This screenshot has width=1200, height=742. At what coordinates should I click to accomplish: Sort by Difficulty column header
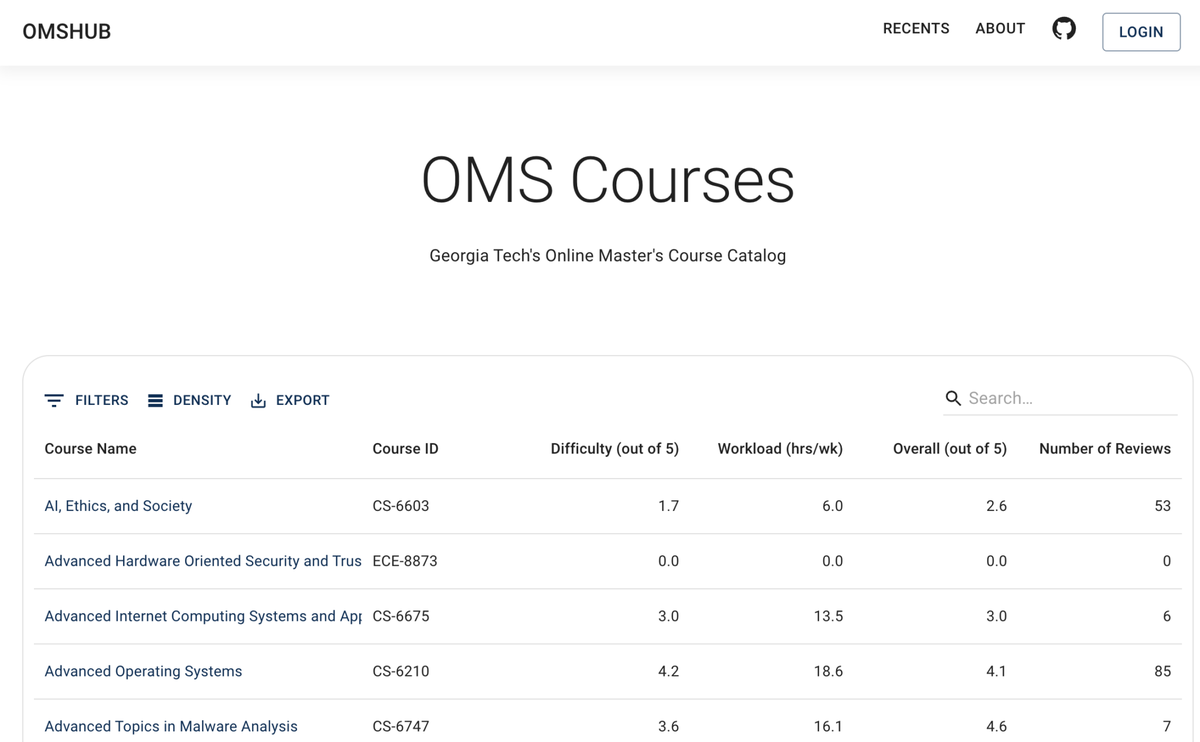(x=614, y=449)
